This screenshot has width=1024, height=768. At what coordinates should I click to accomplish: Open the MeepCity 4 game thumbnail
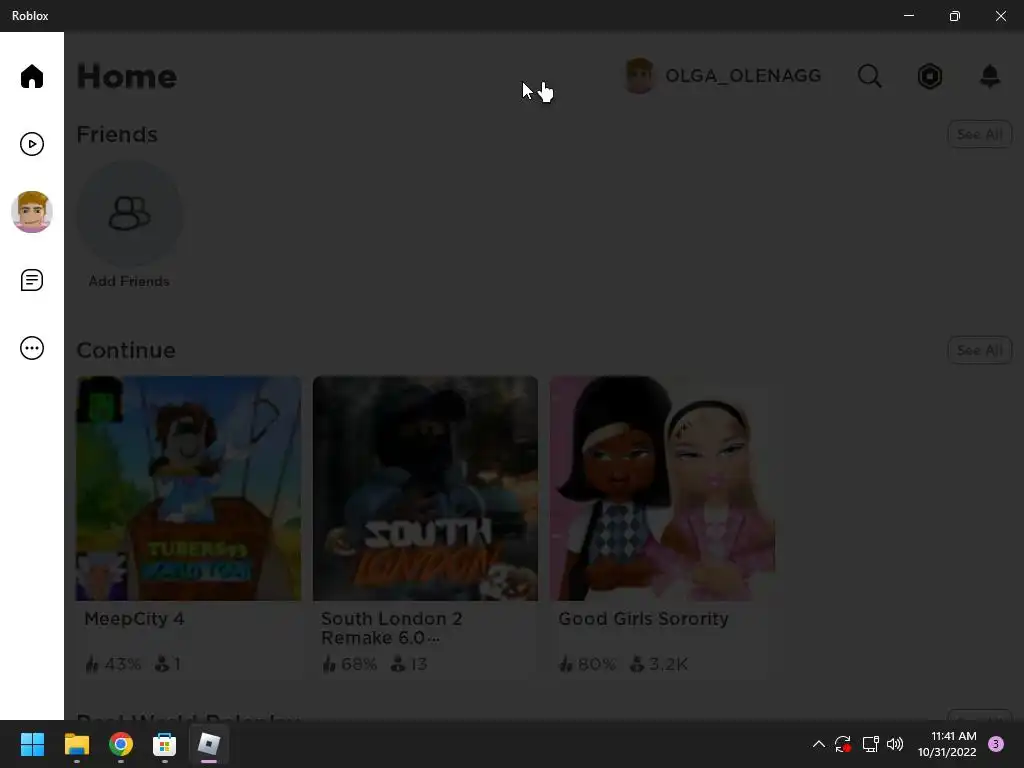(x=189, y=488)
